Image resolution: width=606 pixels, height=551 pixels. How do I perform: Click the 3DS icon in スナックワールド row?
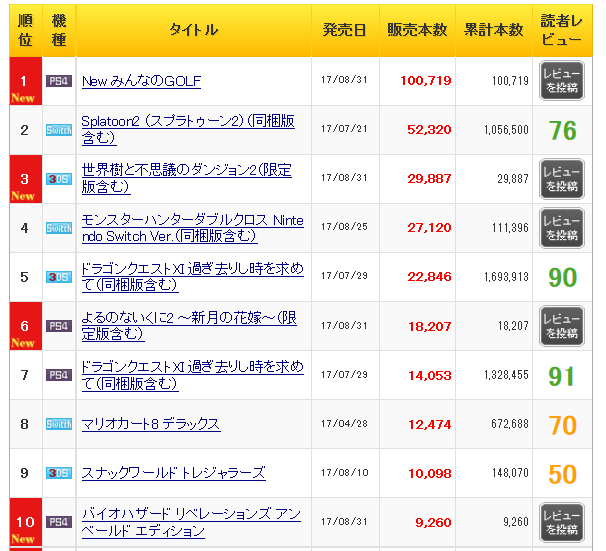click(59, 473)
